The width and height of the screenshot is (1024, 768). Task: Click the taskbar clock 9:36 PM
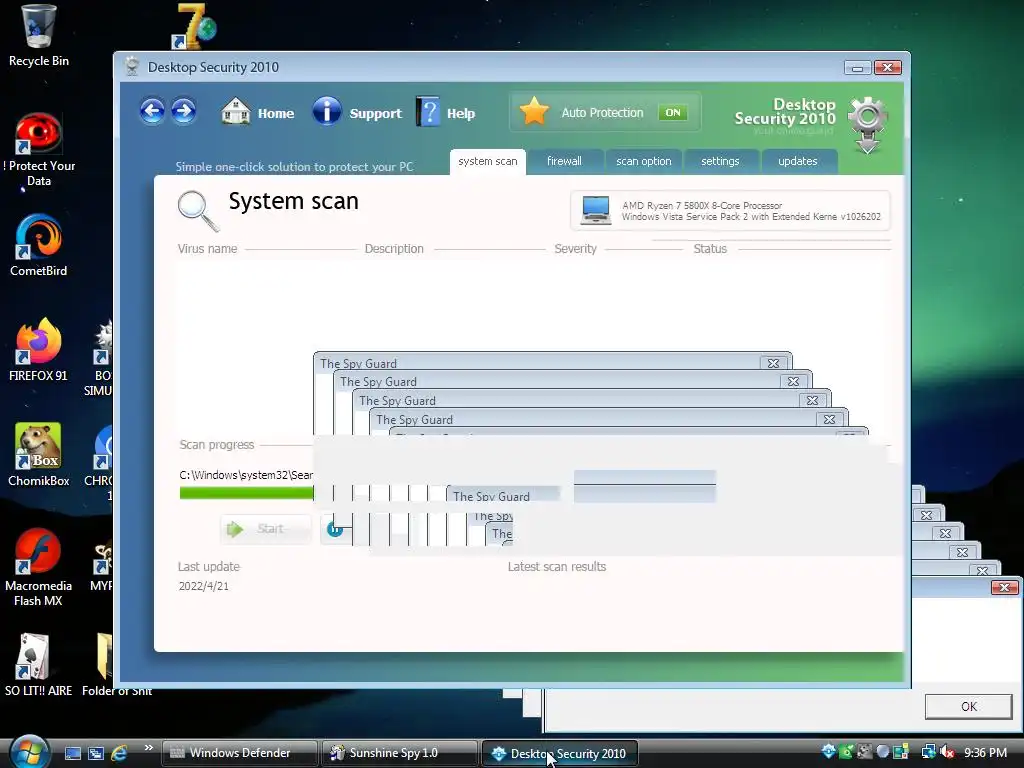click(x=985, y=753)
